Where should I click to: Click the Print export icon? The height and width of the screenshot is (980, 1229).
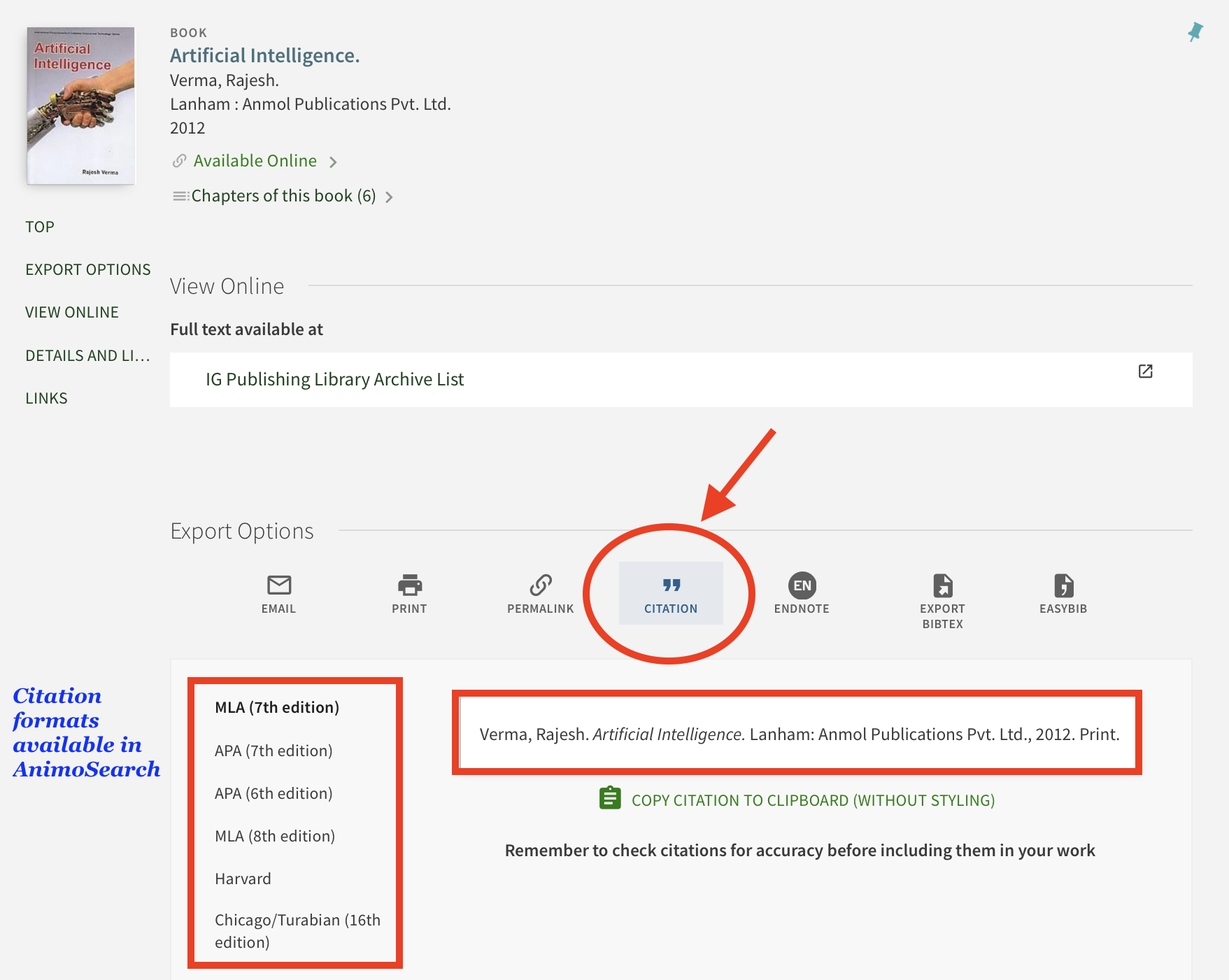(409, 585)
